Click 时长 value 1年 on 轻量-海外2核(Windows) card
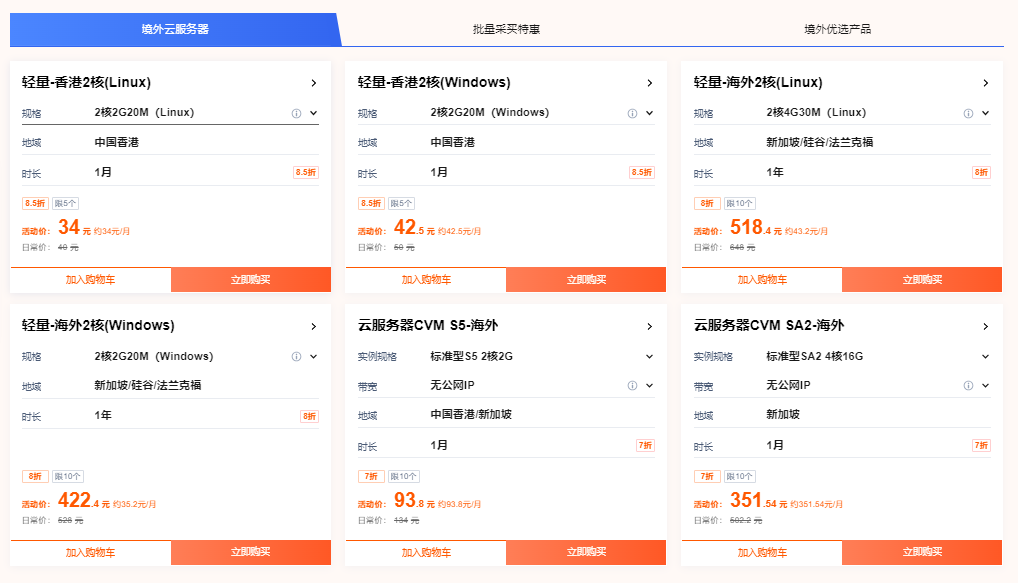Image resolution: width=1018 pixels, height=583 pixels. pos(103,415)
